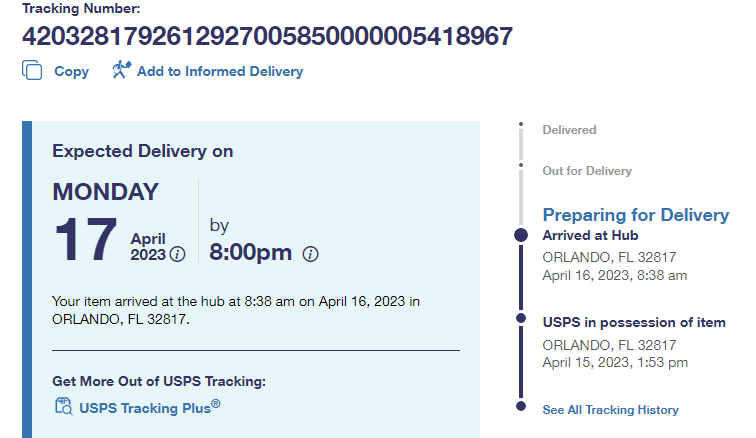Image resolution: width=756 pixels, height=438 pixels.
Task: Select the Preparing for Delivery status heading
Action: click(635, 215)
